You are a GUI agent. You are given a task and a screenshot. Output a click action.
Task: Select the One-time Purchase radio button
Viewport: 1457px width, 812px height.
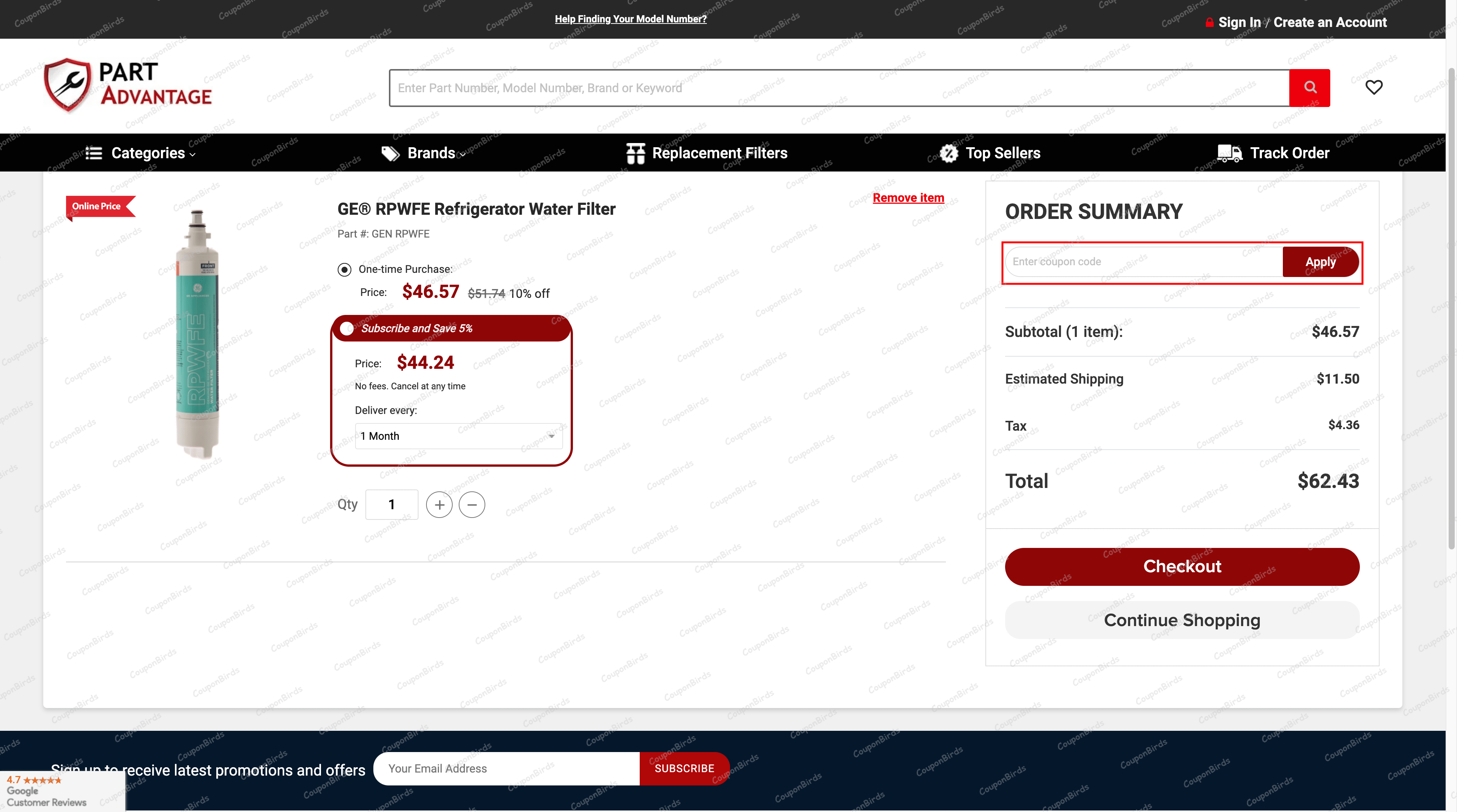(x=345, y=270)
